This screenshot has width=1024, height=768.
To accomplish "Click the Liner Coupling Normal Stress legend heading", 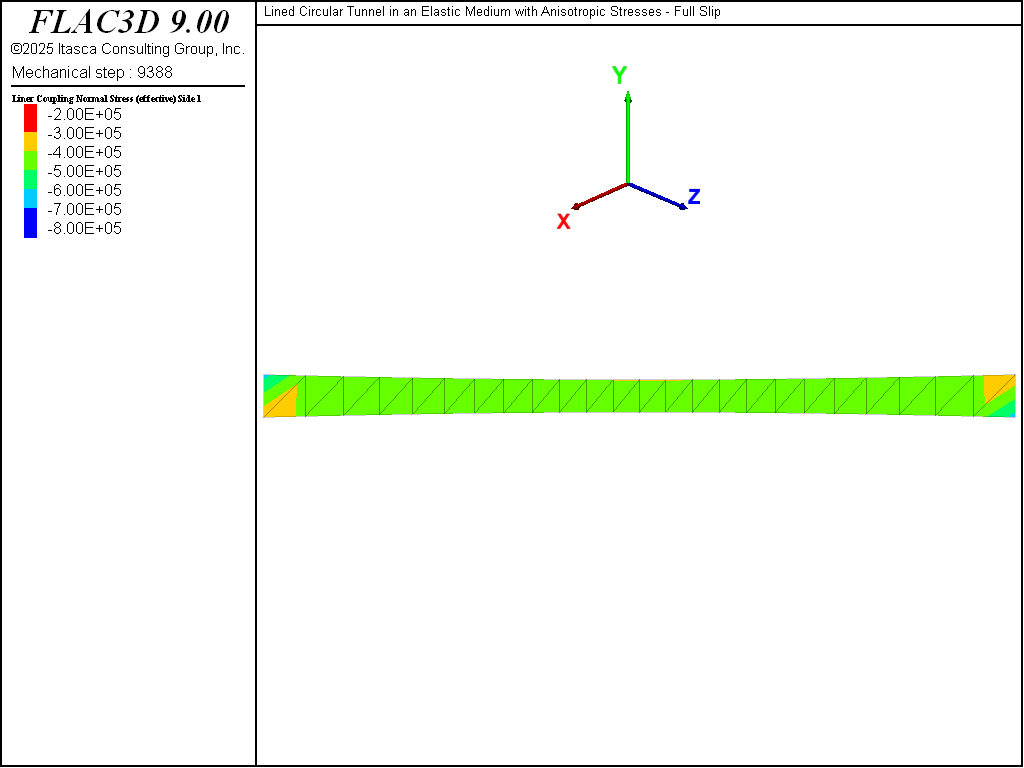I will (x=106, y=99).
